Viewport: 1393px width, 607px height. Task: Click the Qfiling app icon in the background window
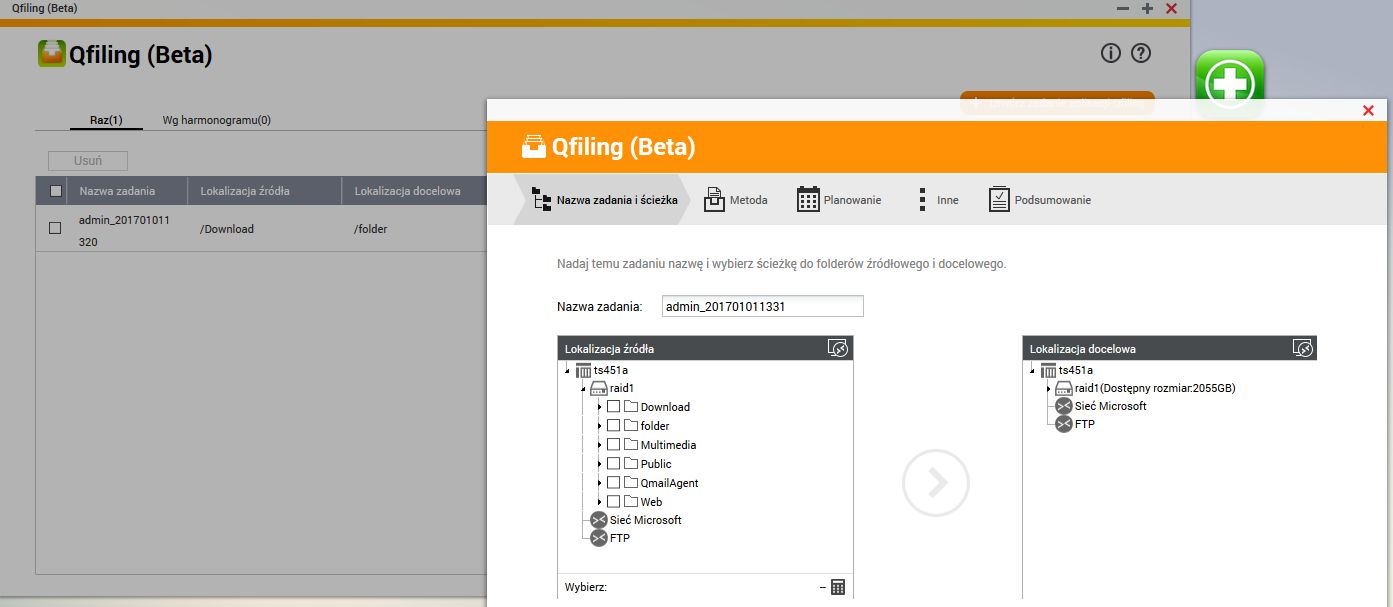(x=52, y=54)
